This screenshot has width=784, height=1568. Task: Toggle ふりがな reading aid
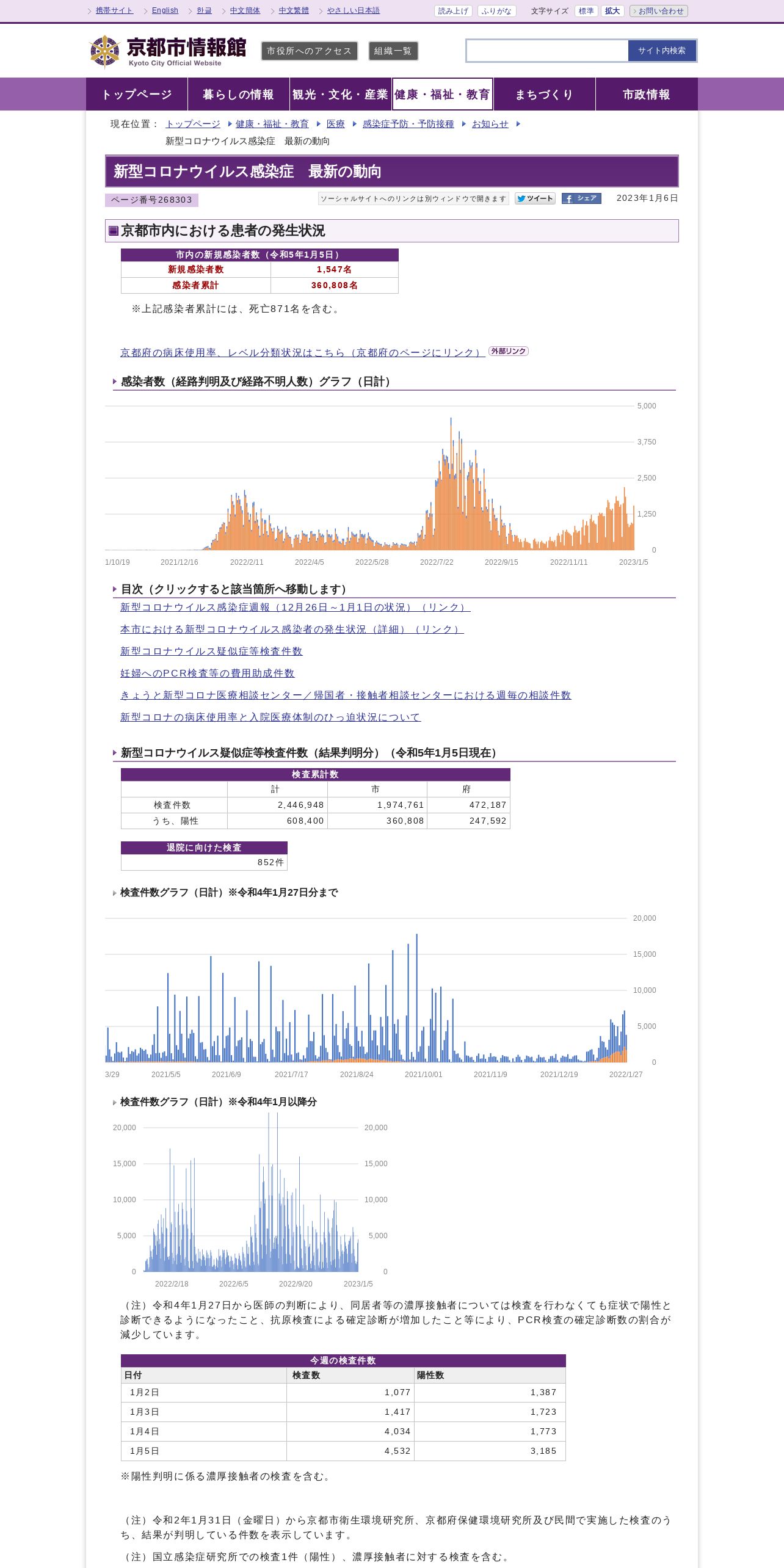[x=496, y=11]
